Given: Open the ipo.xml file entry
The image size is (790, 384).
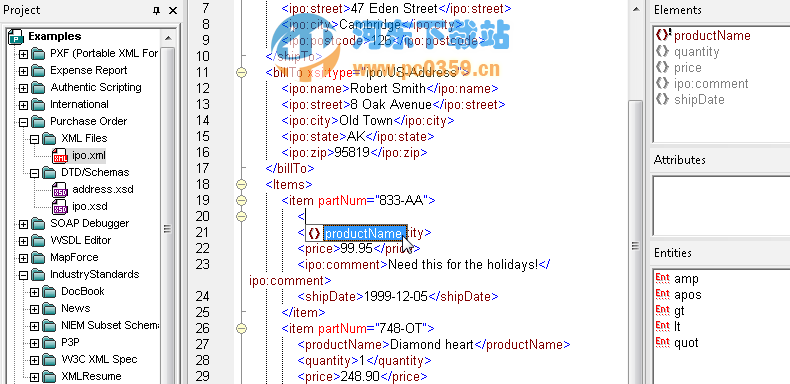Looking at the screenshot, I should tap(89, 156).
